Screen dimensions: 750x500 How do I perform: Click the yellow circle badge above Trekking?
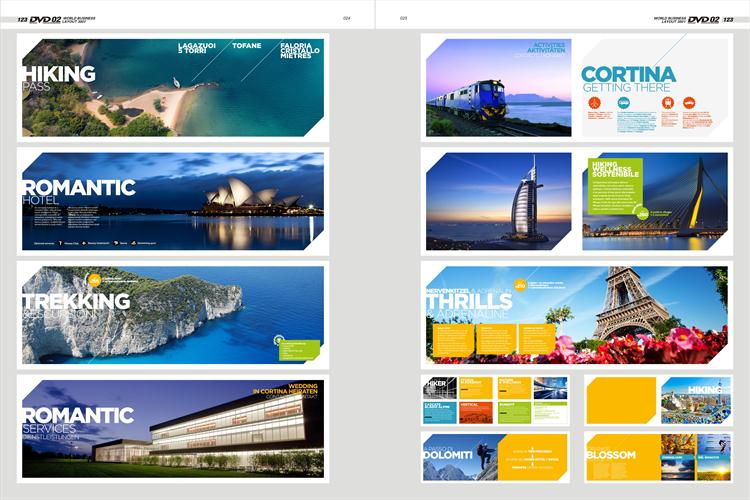click(x=94, y=281)
